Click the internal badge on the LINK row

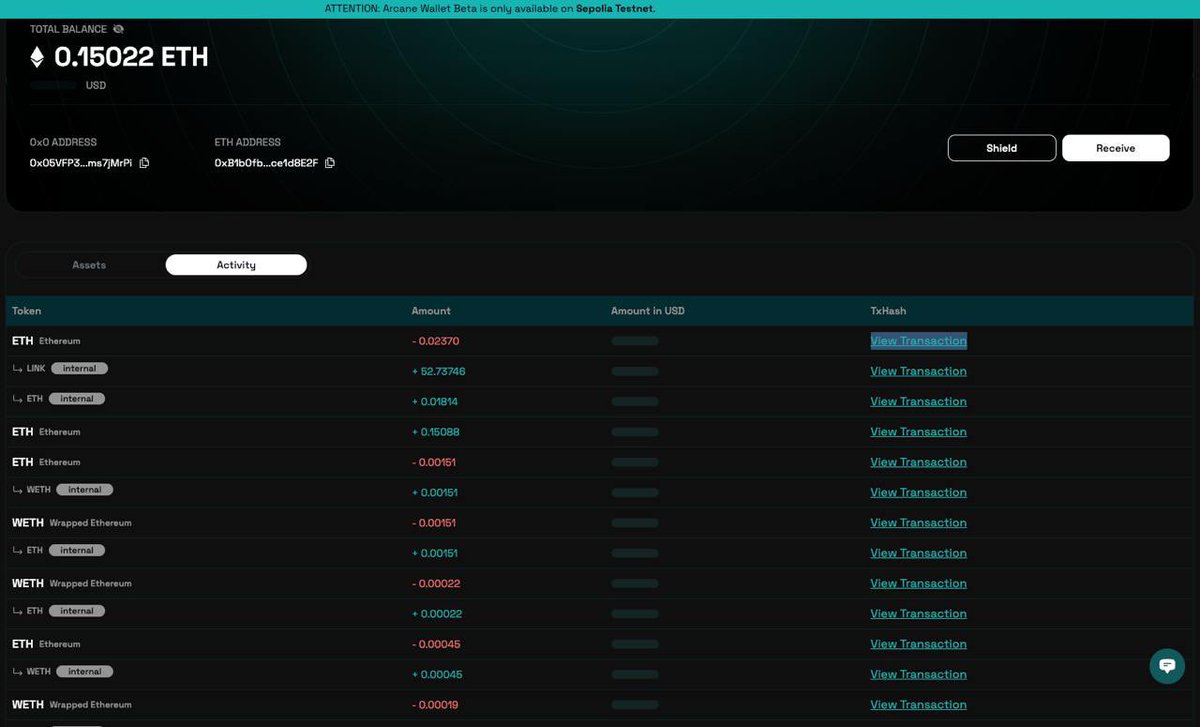point(79,368)
